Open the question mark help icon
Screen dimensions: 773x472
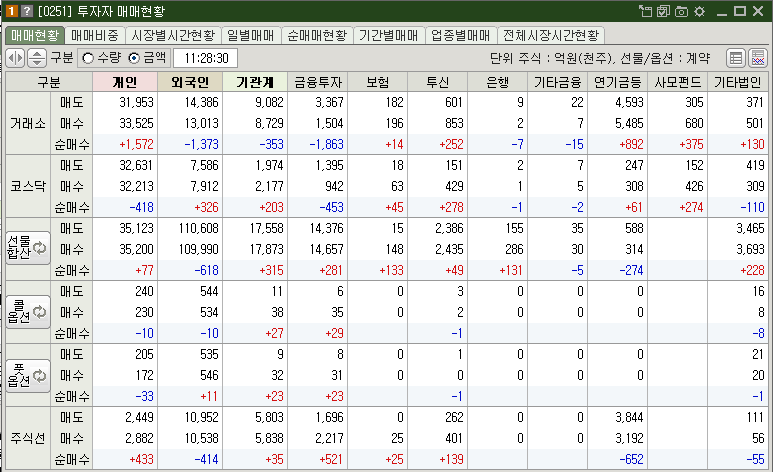[x=28, y=11]
